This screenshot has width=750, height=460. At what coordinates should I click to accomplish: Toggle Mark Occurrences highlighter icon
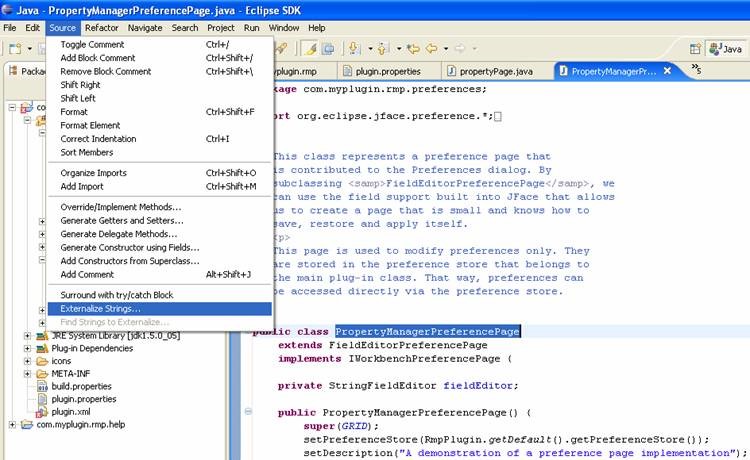pos(310,48)
